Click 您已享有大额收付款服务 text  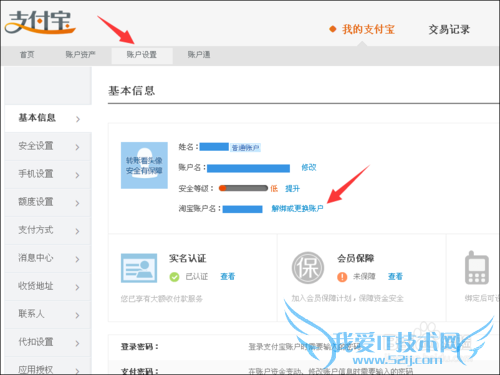[x=162, y=299]
